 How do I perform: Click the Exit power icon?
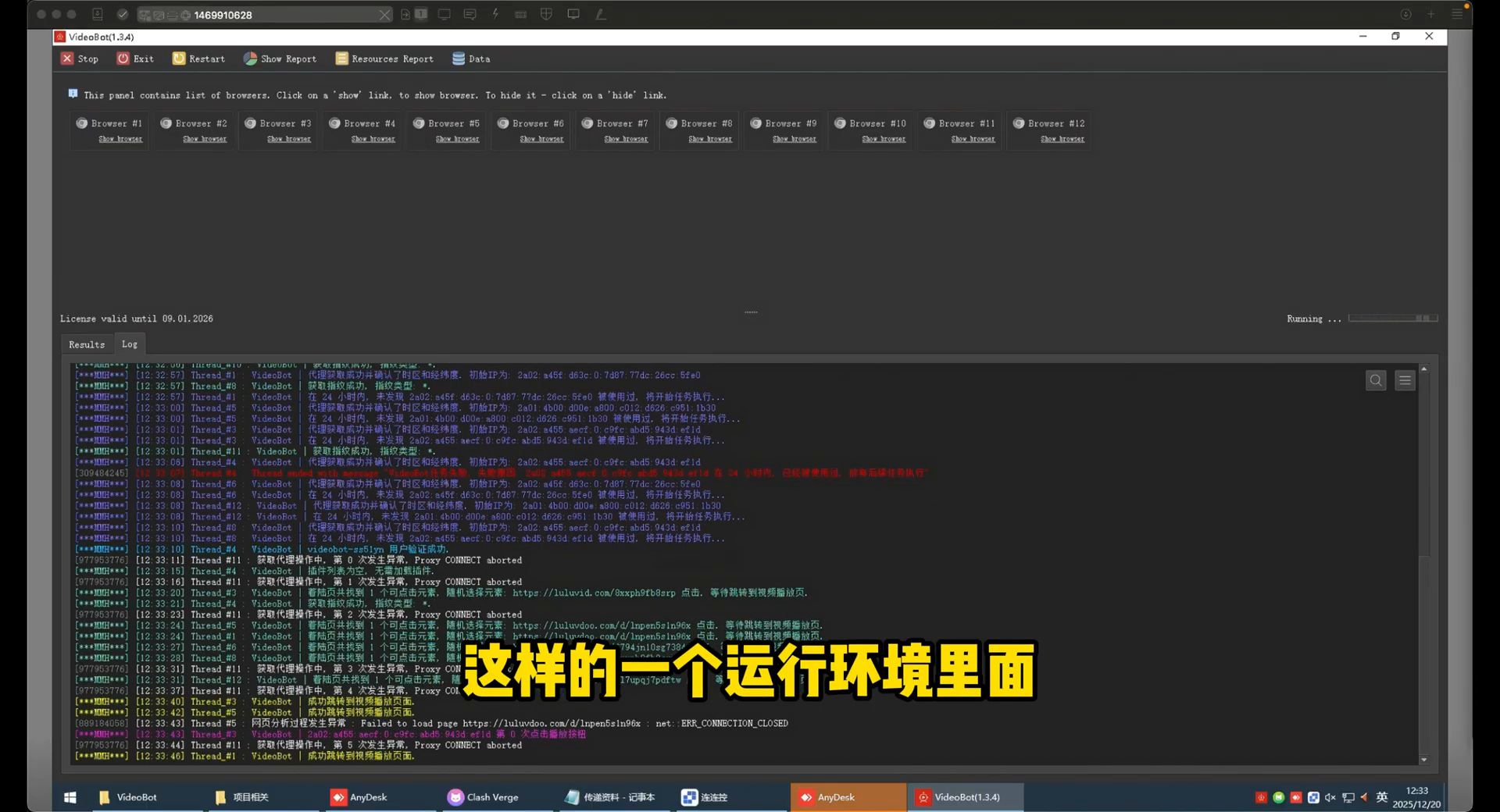click(123, 59)
